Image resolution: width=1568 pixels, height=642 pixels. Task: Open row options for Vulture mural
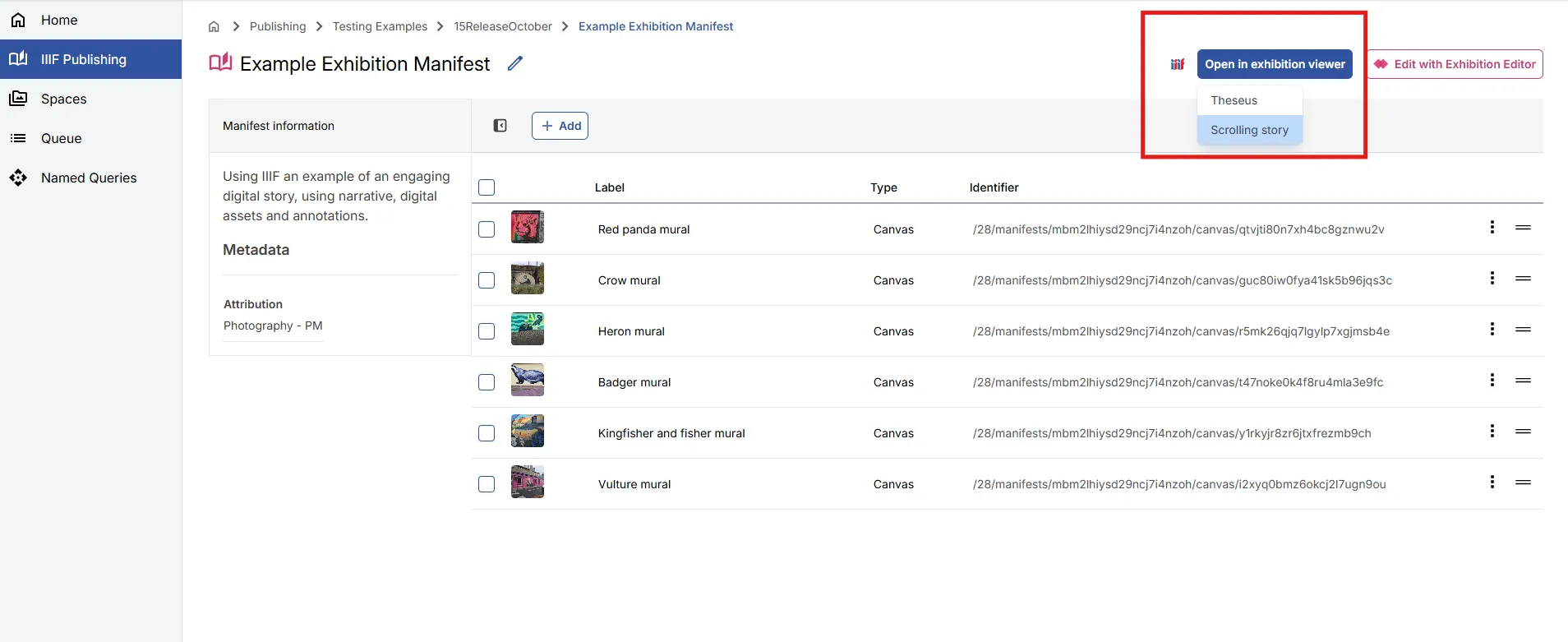click(1492, 482)
